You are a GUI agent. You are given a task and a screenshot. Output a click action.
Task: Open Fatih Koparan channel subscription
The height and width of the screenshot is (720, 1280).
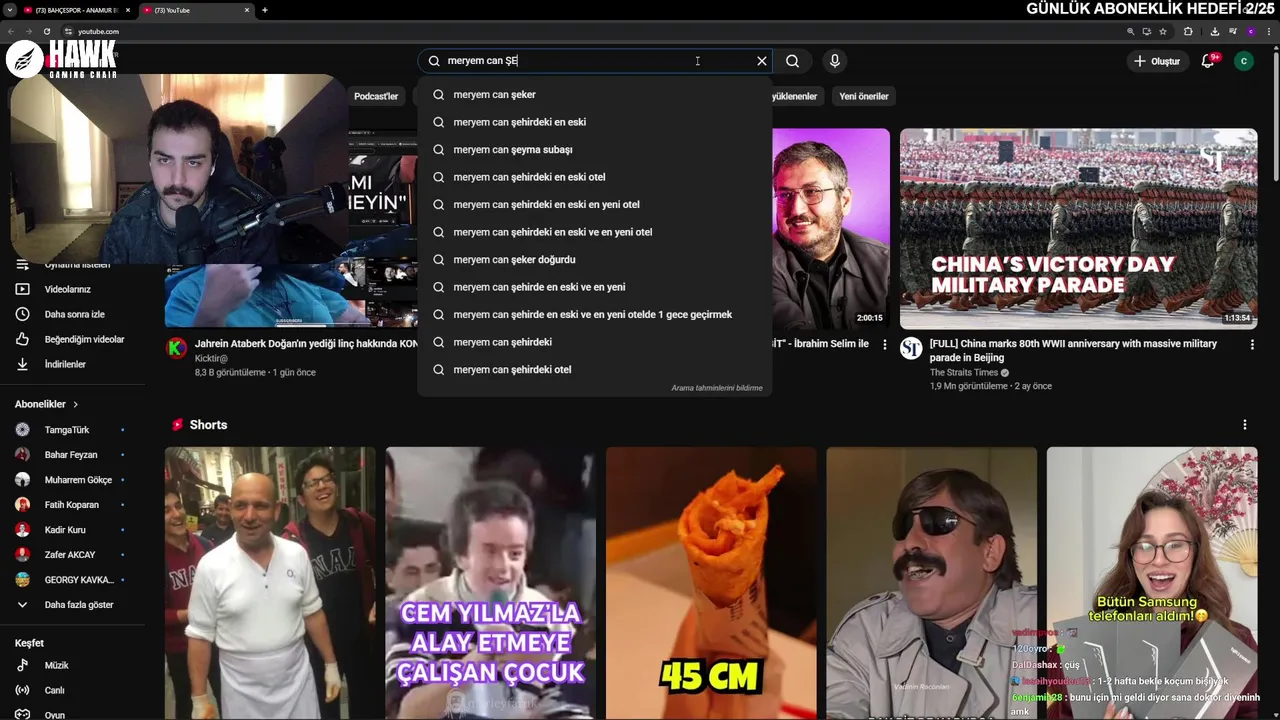tap(72, 505)
